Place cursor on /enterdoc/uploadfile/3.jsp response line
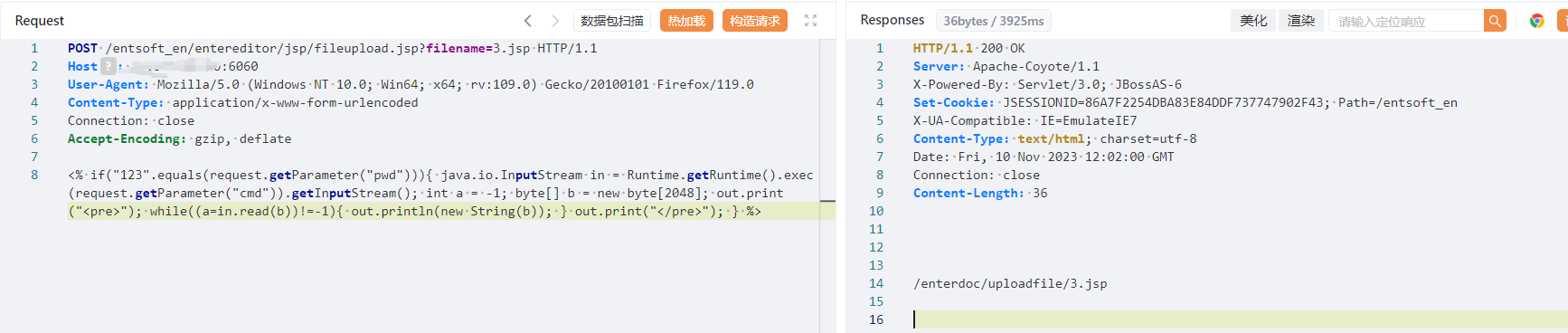Screen dimensions: 1568x333 (1010, 283)
